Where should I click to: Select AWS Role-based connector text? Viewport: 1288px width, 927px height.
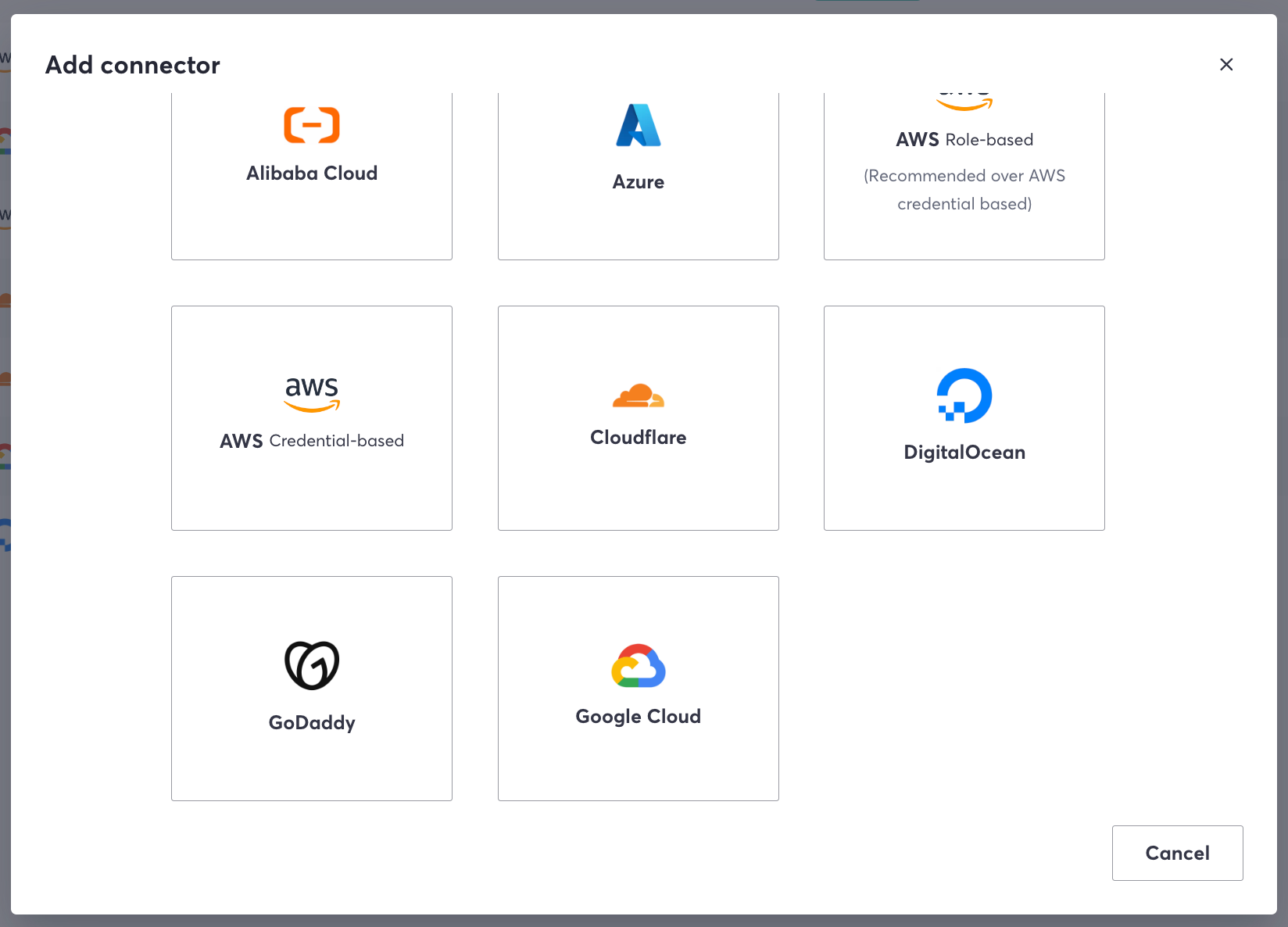(x=964, y=140)
